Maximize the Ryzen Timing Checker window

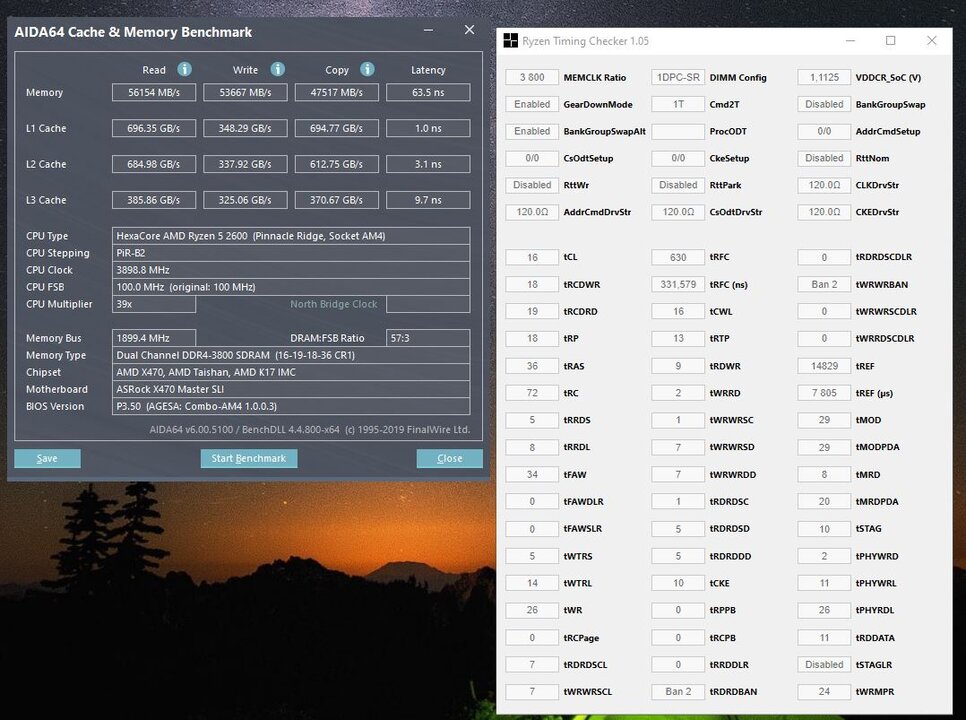(x=890, y=41)
